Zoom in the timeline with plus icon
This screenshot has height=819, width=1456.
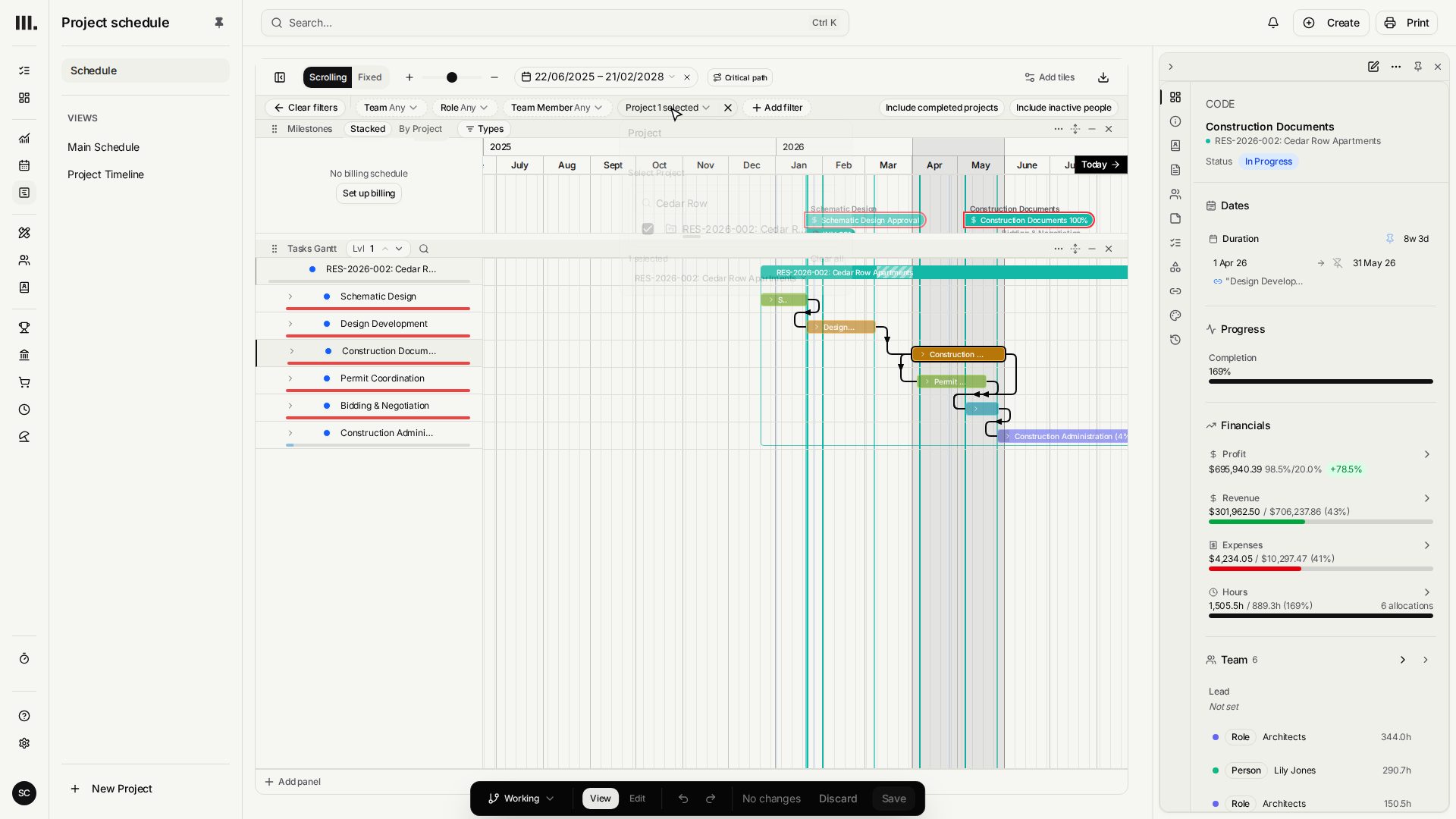pyautogui.click(x=409, y=77)
